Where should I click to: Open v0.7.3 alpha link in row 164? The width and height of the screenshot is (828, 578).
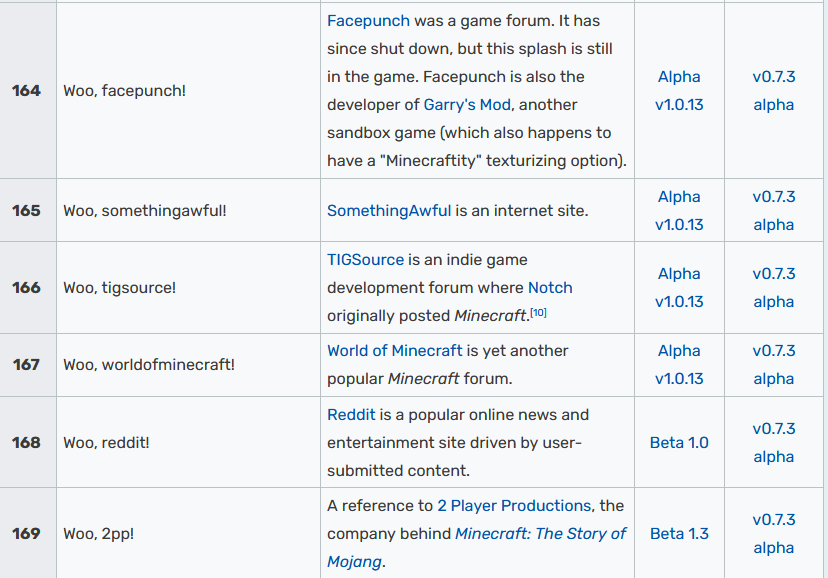(x=774, y=91)
